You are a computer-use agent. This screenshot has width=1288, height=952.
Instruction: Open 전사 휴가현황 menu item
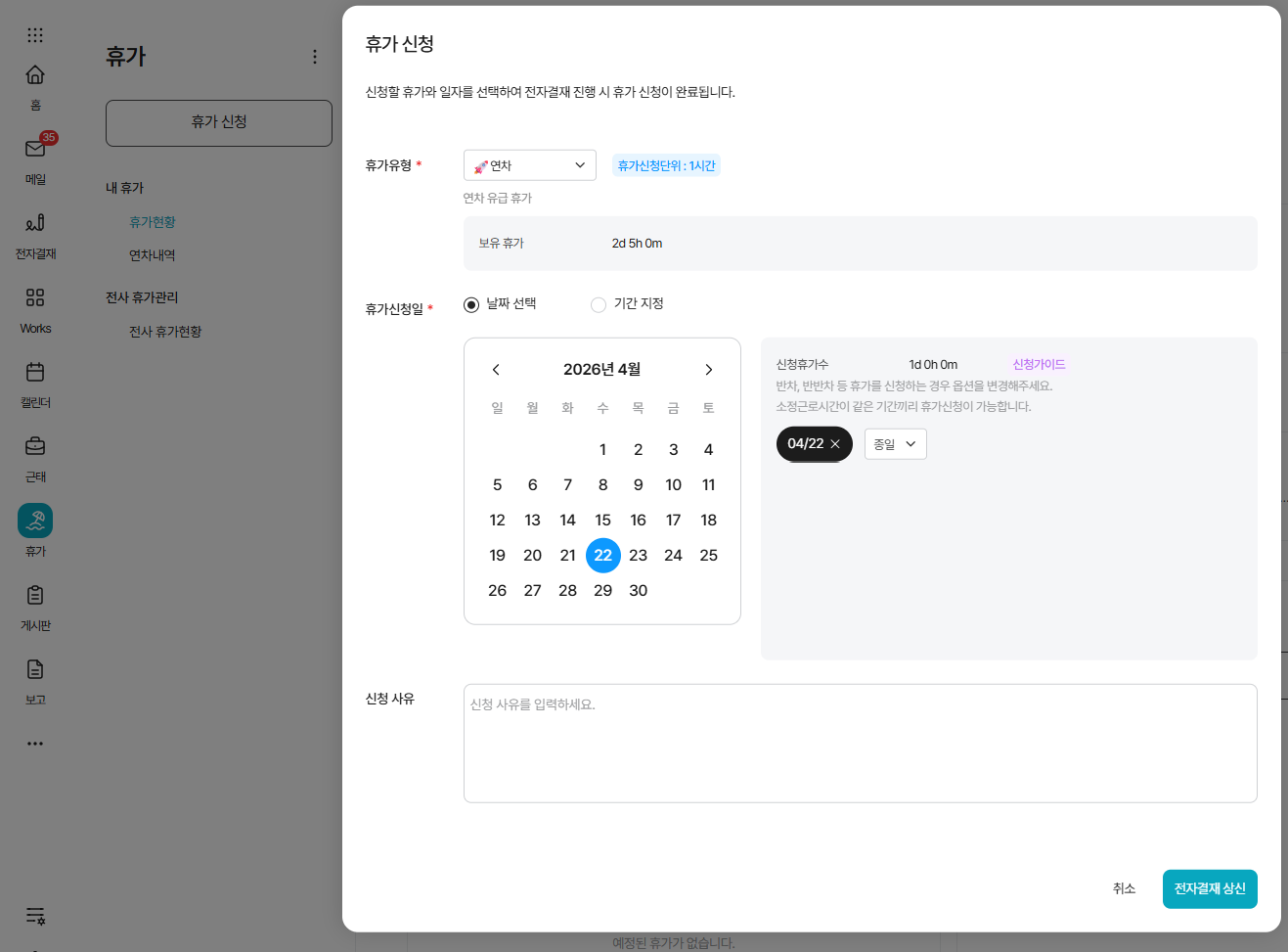click(165, 332)
